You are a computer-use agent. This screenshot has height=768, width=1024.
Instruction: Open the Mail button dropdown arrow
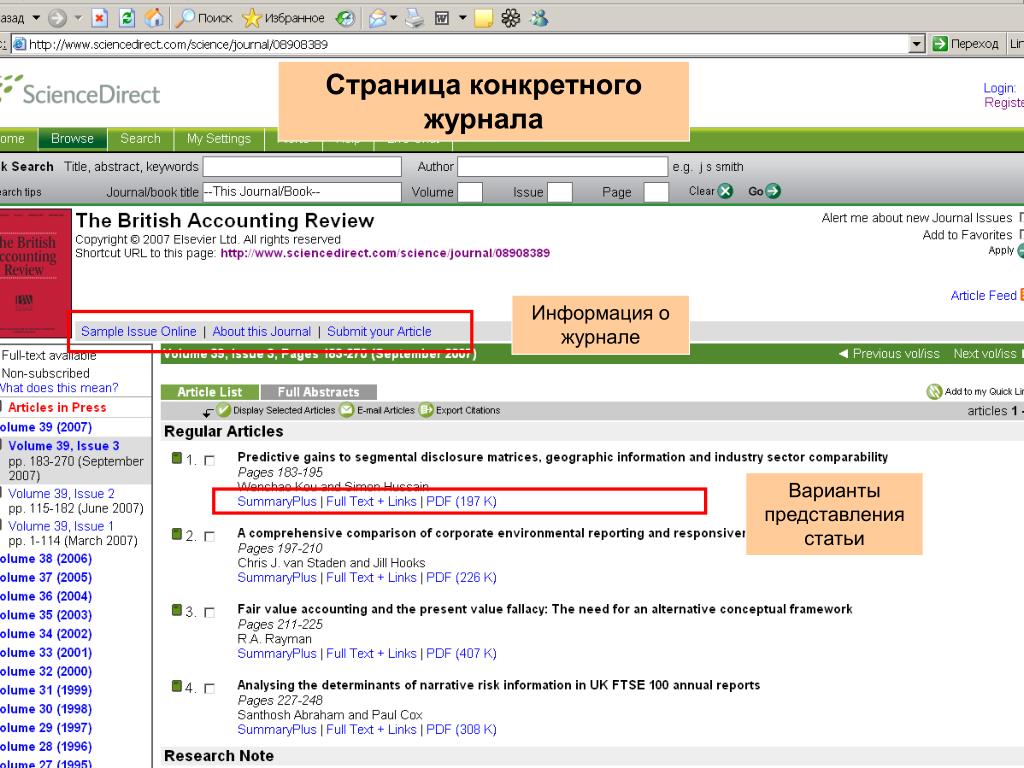[x=393, y=18]
